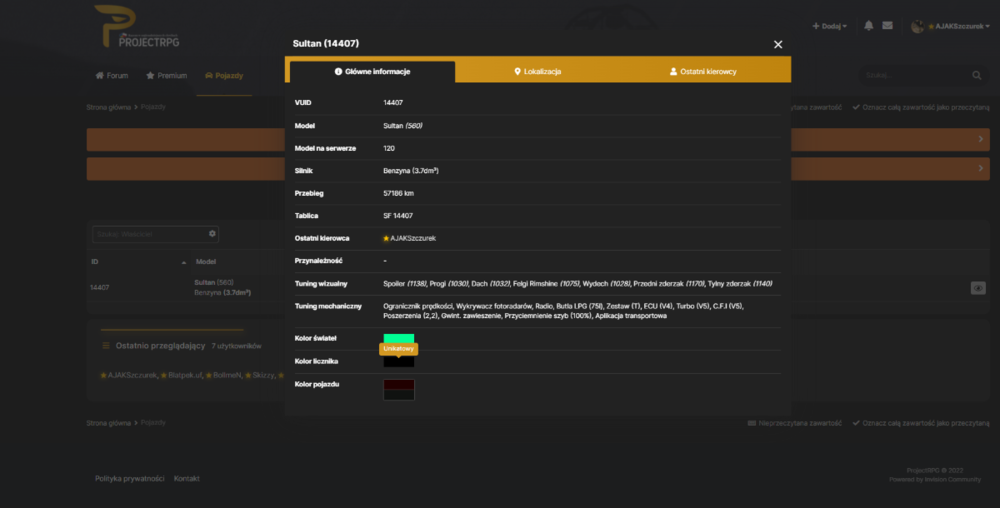The width and height of the screenshot is (1000, 508).
Task: Click the black Kolor licznika swatch
Action: click(x=399, y=361)
